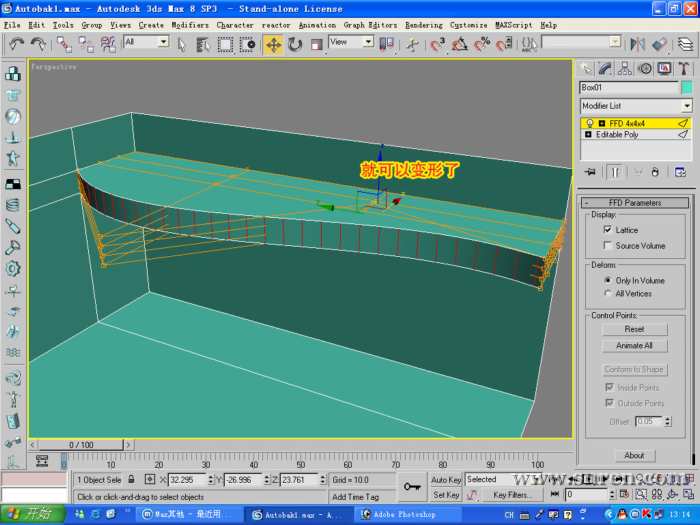The width and height of the screenshot is (700, 525).
Task: Open the Utilities hammer tab
Action: click(x=683, y=69)
